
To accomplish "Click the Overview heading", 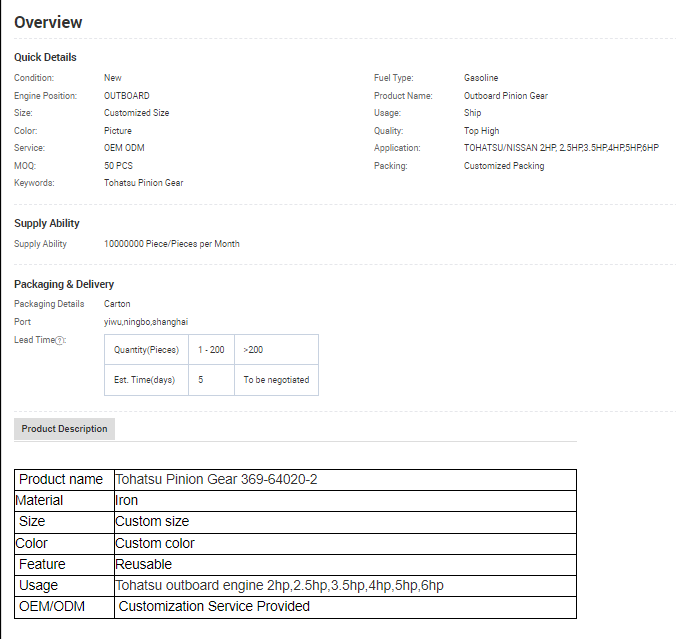I will (x=48, y=22).
